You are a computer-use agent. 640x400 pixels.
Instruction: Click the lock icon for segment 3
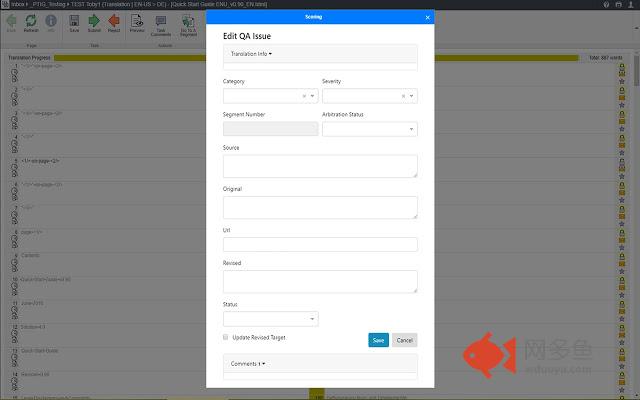622,113
